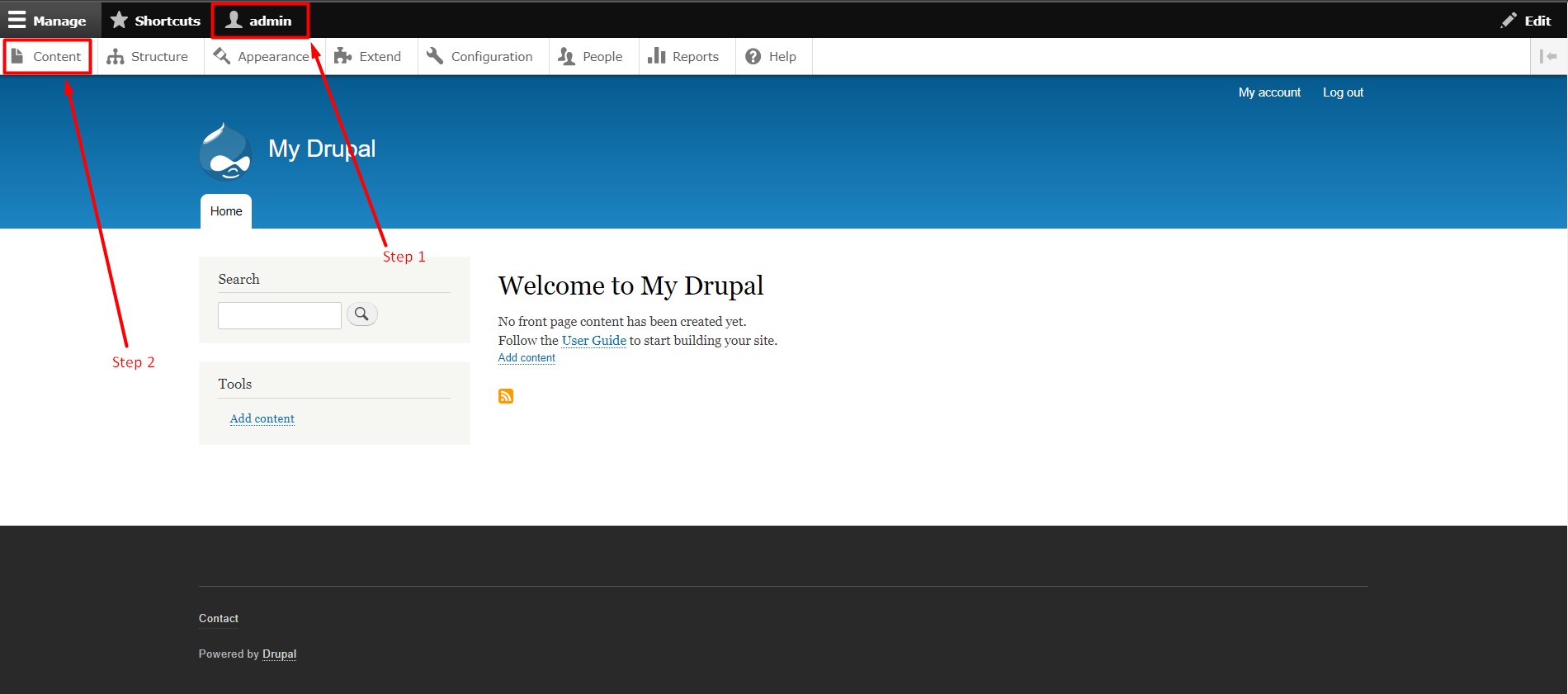Click the orange RSS feed icon
The height and width of the screenshot is (694, 1568).
506,396
